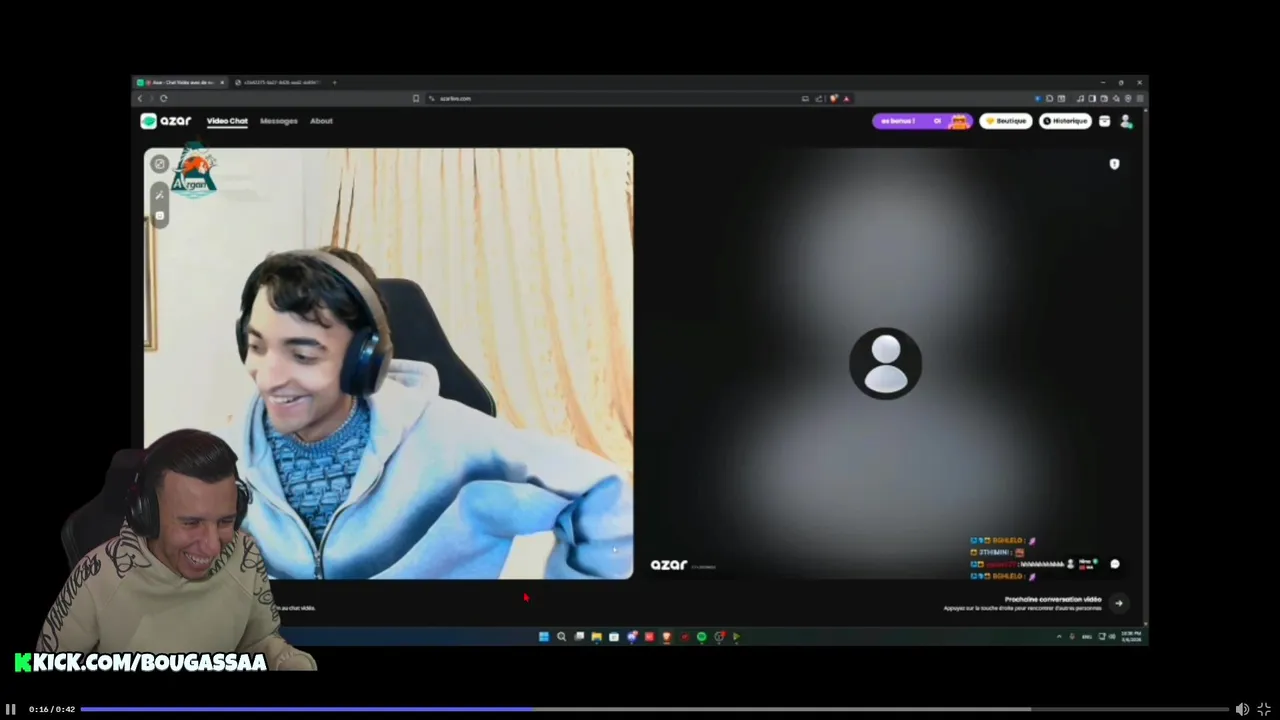Open the Windows Start menu
Image resolution: width=1280 pixels, height=720 pixels.
point(544,637)
